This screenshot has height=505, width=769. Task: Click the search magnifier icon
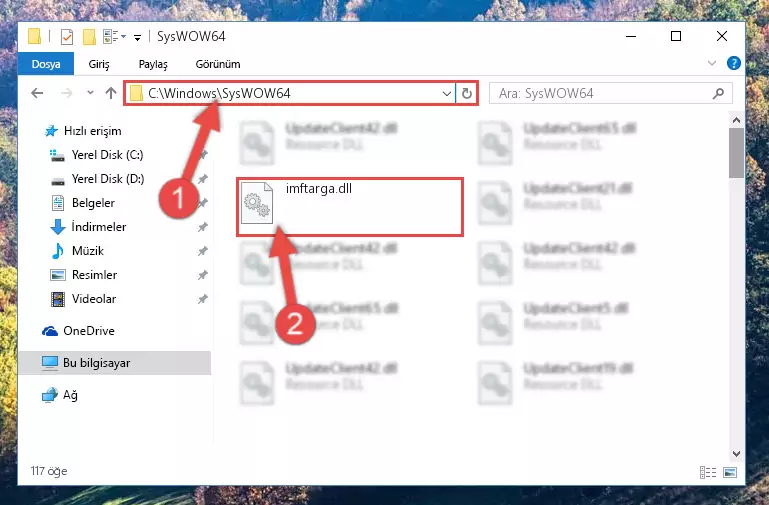click(718, 93)
